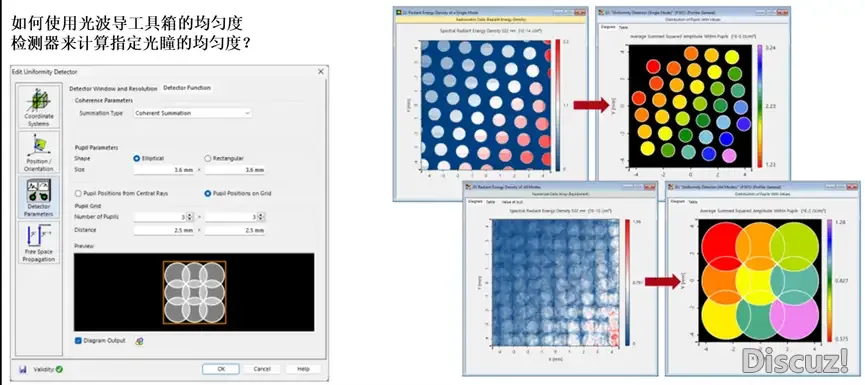Click title icon of Radiant Energy Density Single Mode window
This screenshot has height=385, width=865.
pyautogui.click(x=398, y=12)
